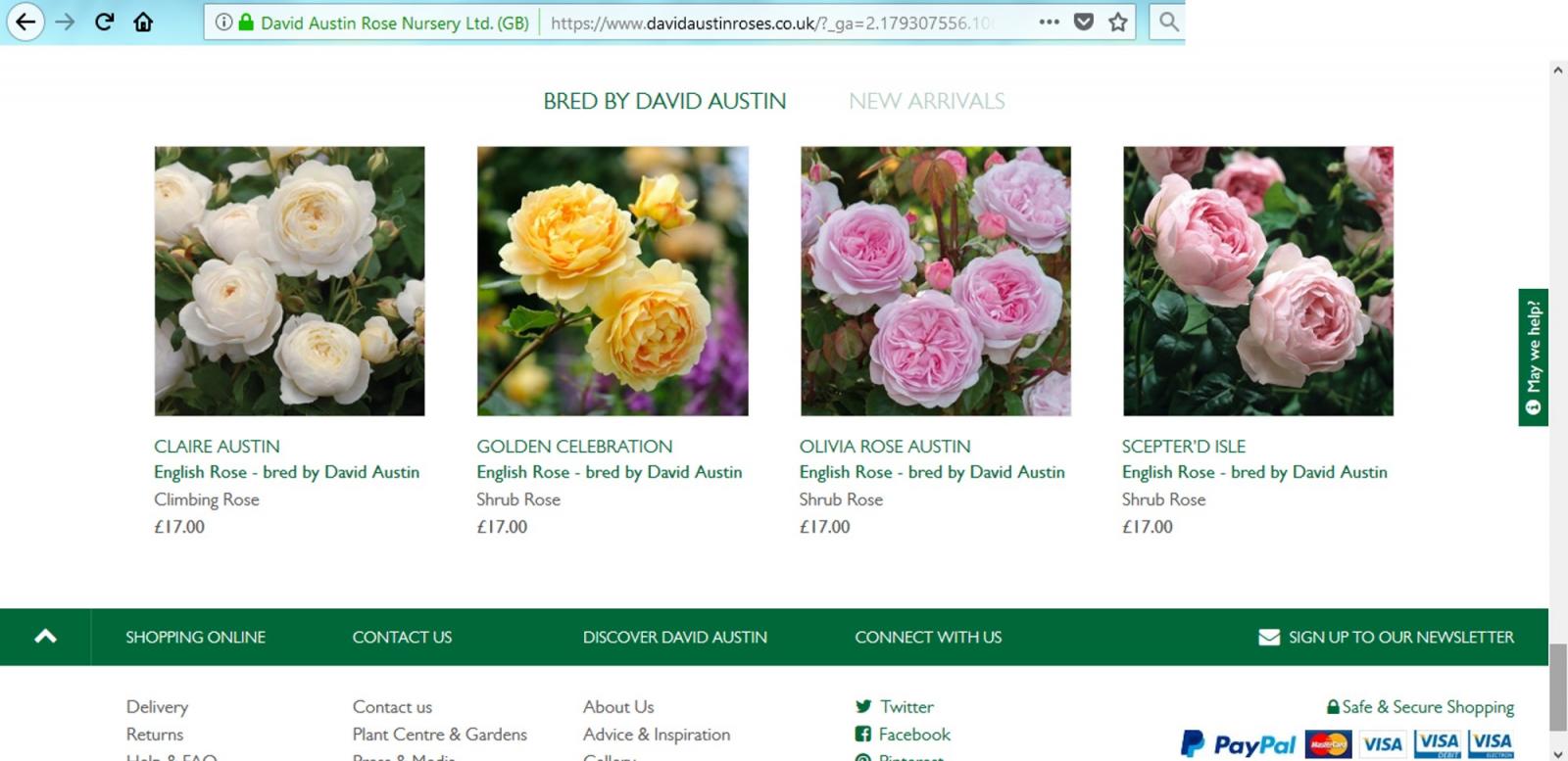Click the £17.00 price under Olivia Rose Austin
Screen dimensions: 1568x761
click(824, 527)
